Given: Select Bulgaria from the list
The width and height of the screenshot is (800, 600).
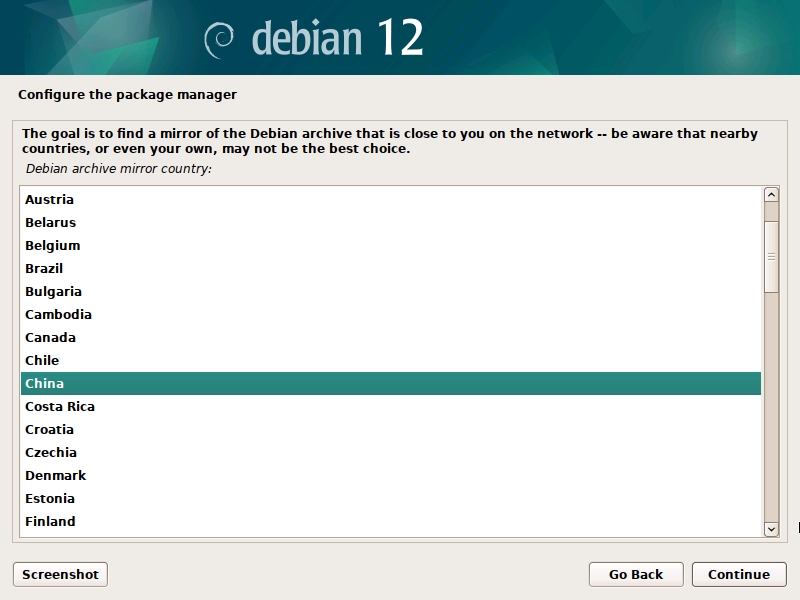Looking at the screenshot, I should (54, 292).
